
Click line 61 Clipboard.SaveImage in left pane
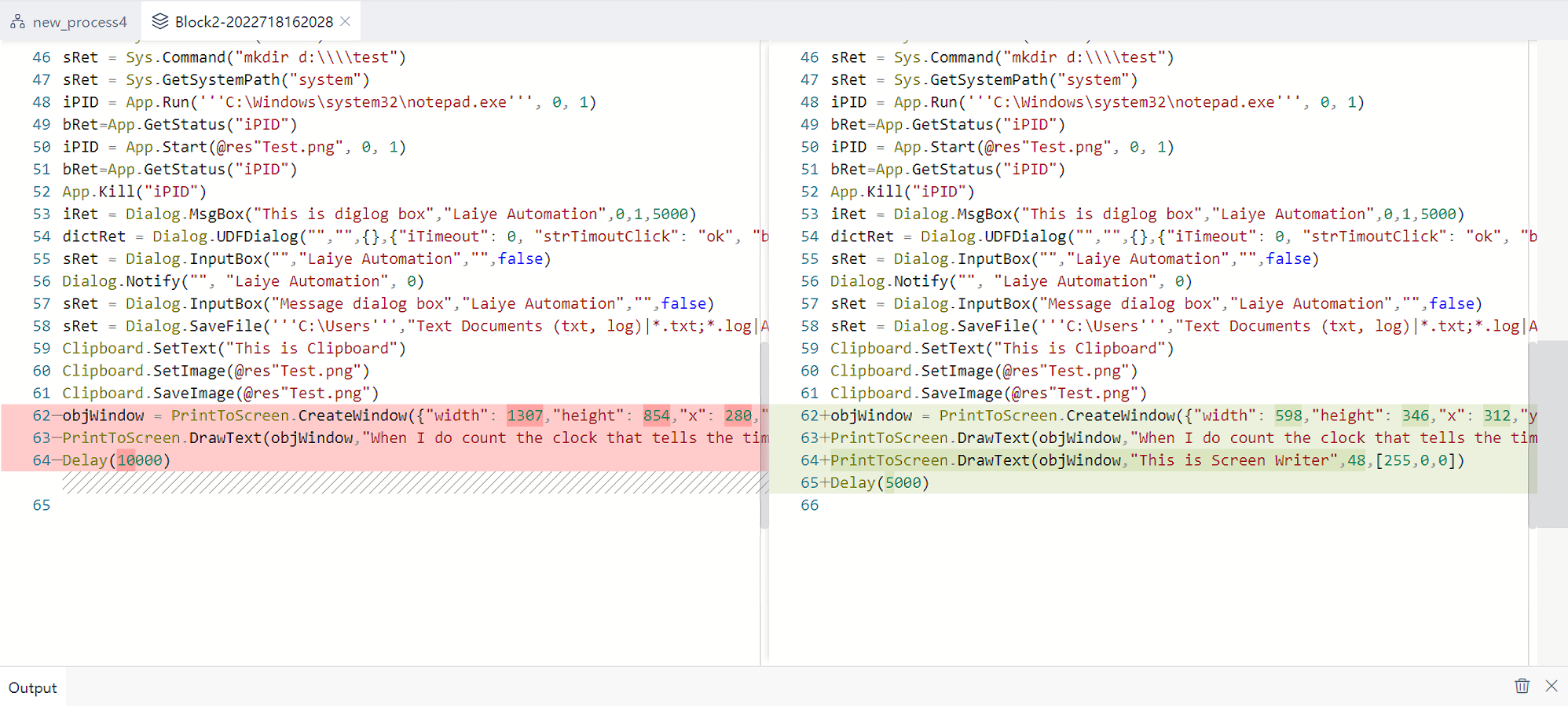point(221,393)
